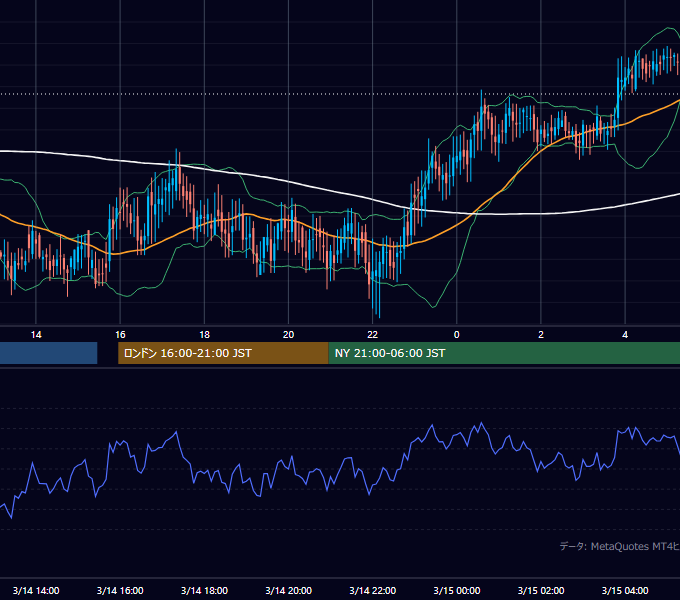Select the 3/14 16:00 date label
The width and height of the screenshot is (680, 600).
pyautogui.click(x=120, y=590)
